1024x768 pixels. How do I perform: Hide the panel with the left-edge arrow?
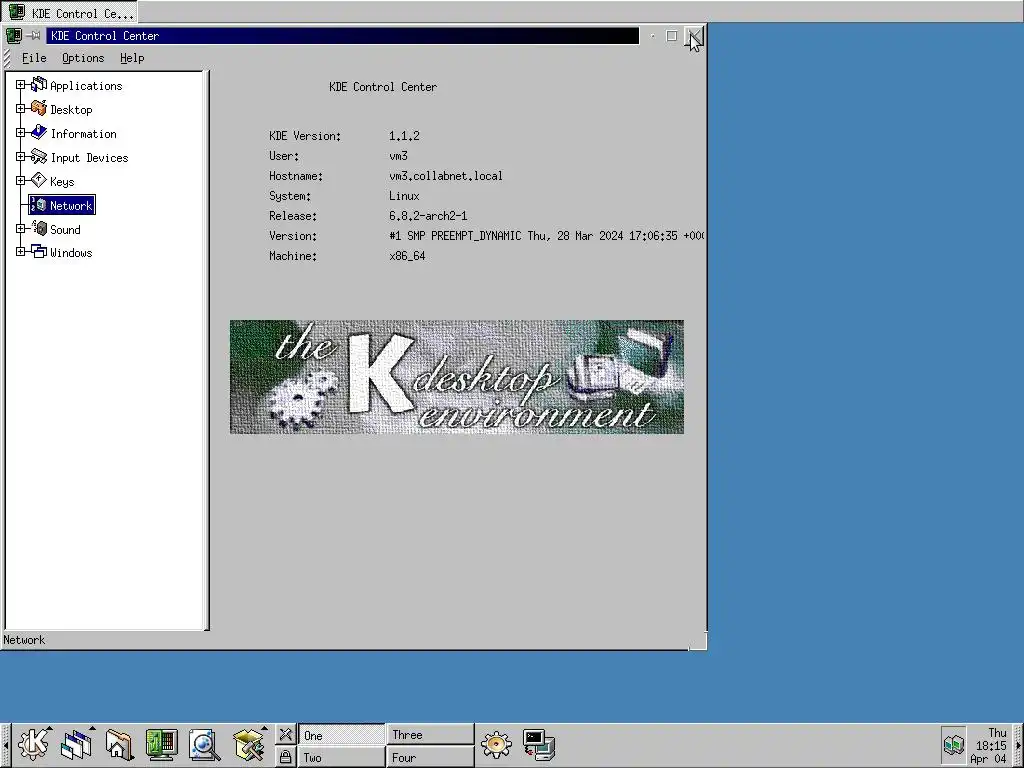5,745
